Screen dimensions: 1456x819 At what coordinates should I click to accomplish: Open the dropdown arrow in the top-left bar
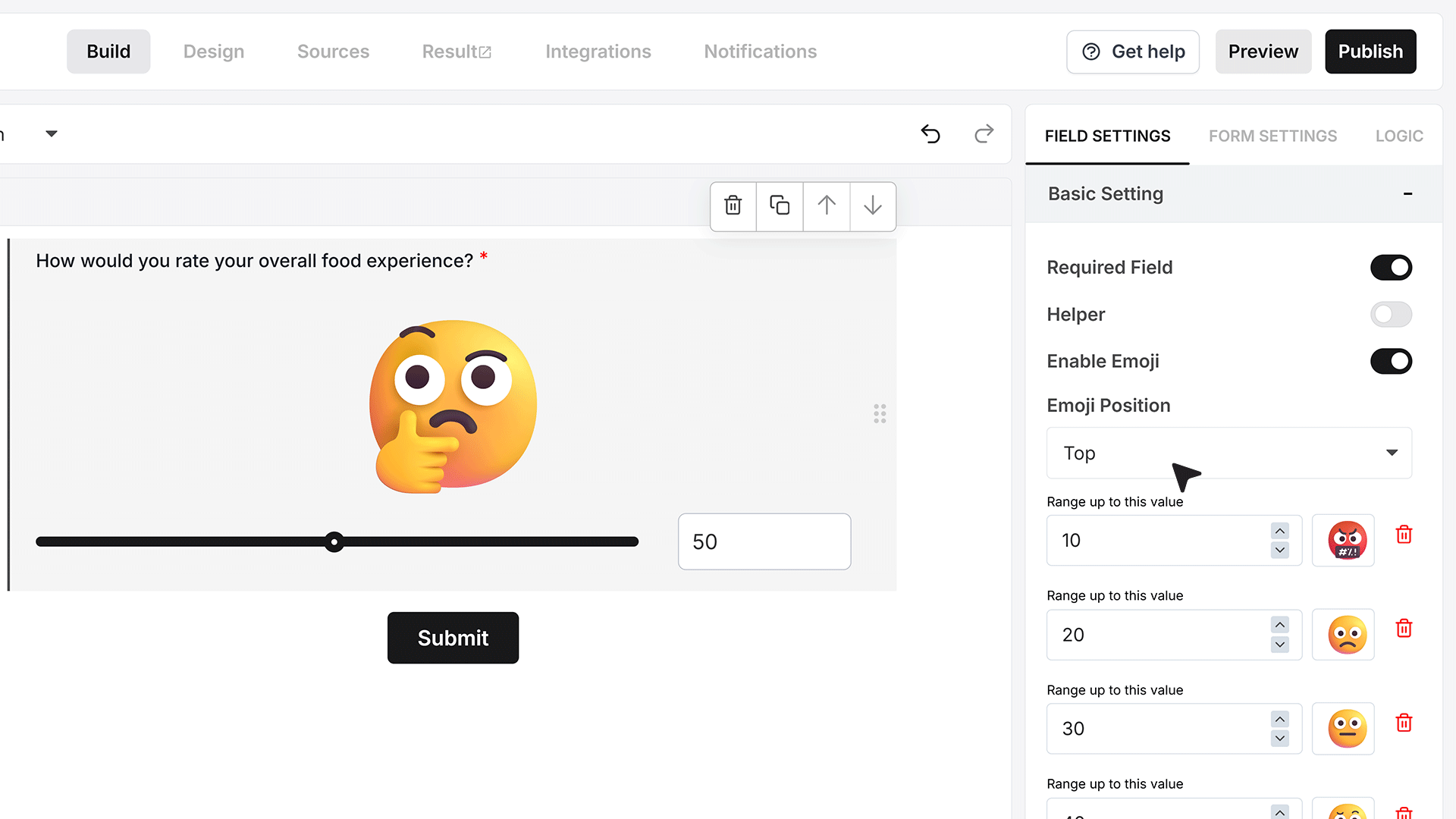(51, 134)
